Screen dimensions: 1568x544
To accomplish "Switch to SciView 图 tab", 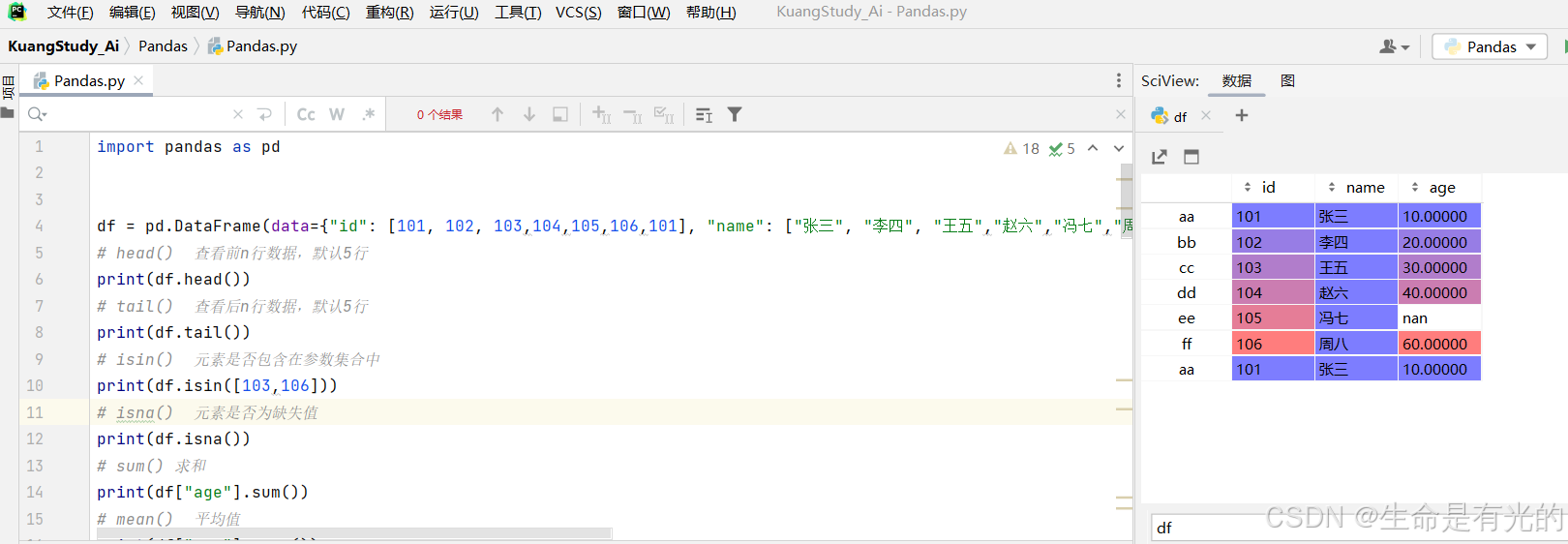I will (x=1287, y=80).
